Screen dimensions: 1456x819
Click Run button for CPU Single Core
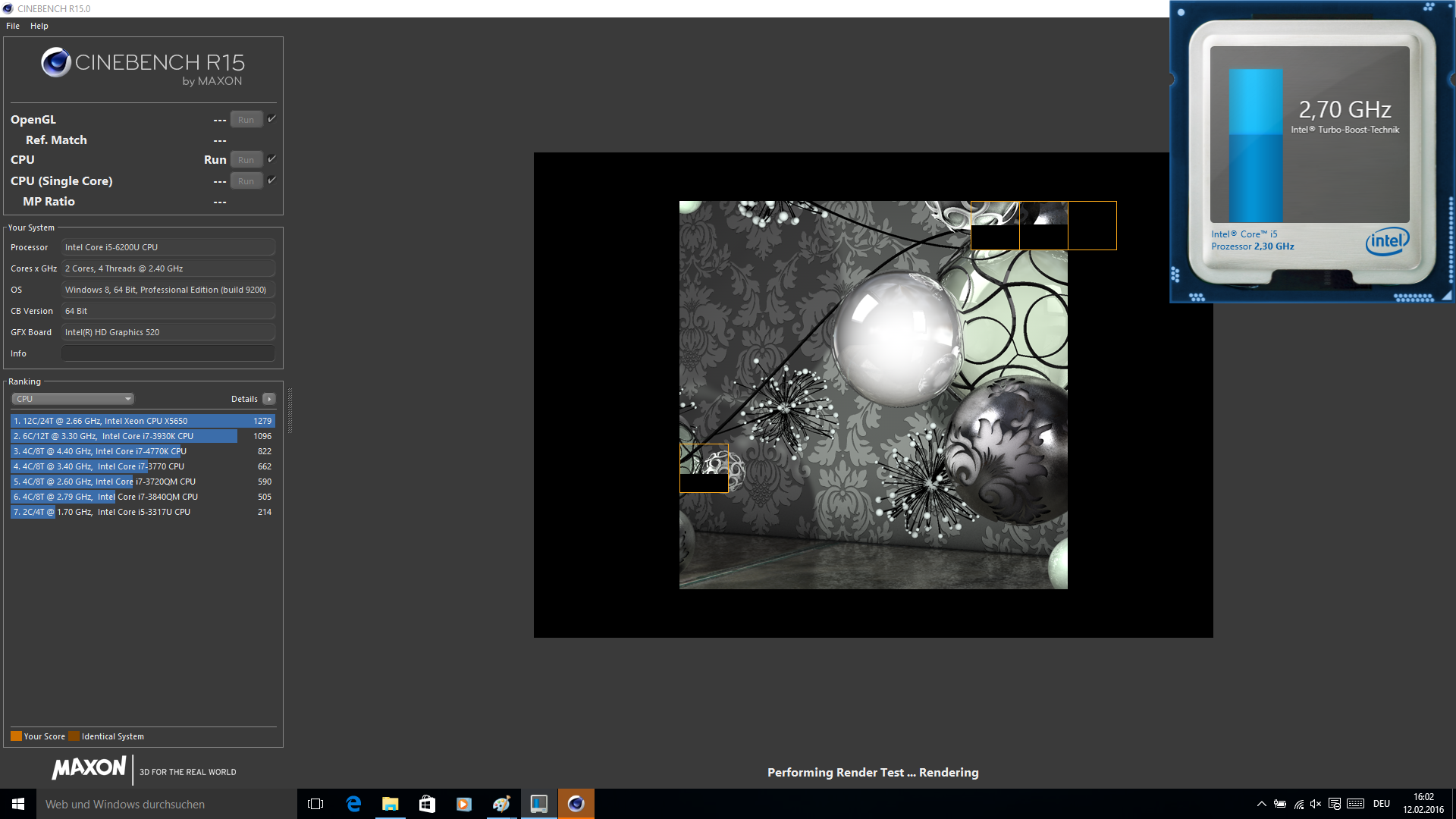(x=246, y=181)
